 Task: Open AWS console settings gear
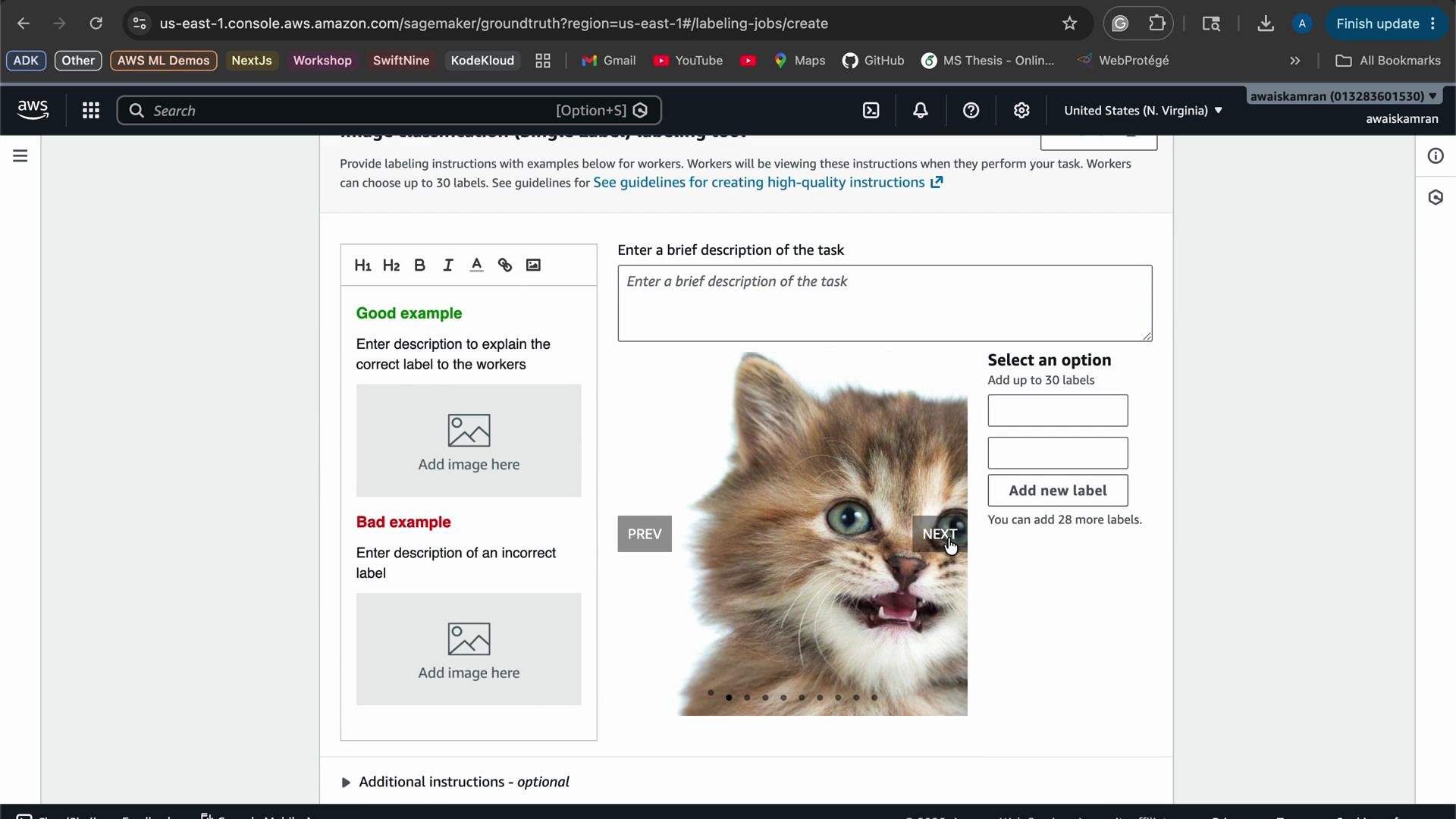[x=1021, y=111]
